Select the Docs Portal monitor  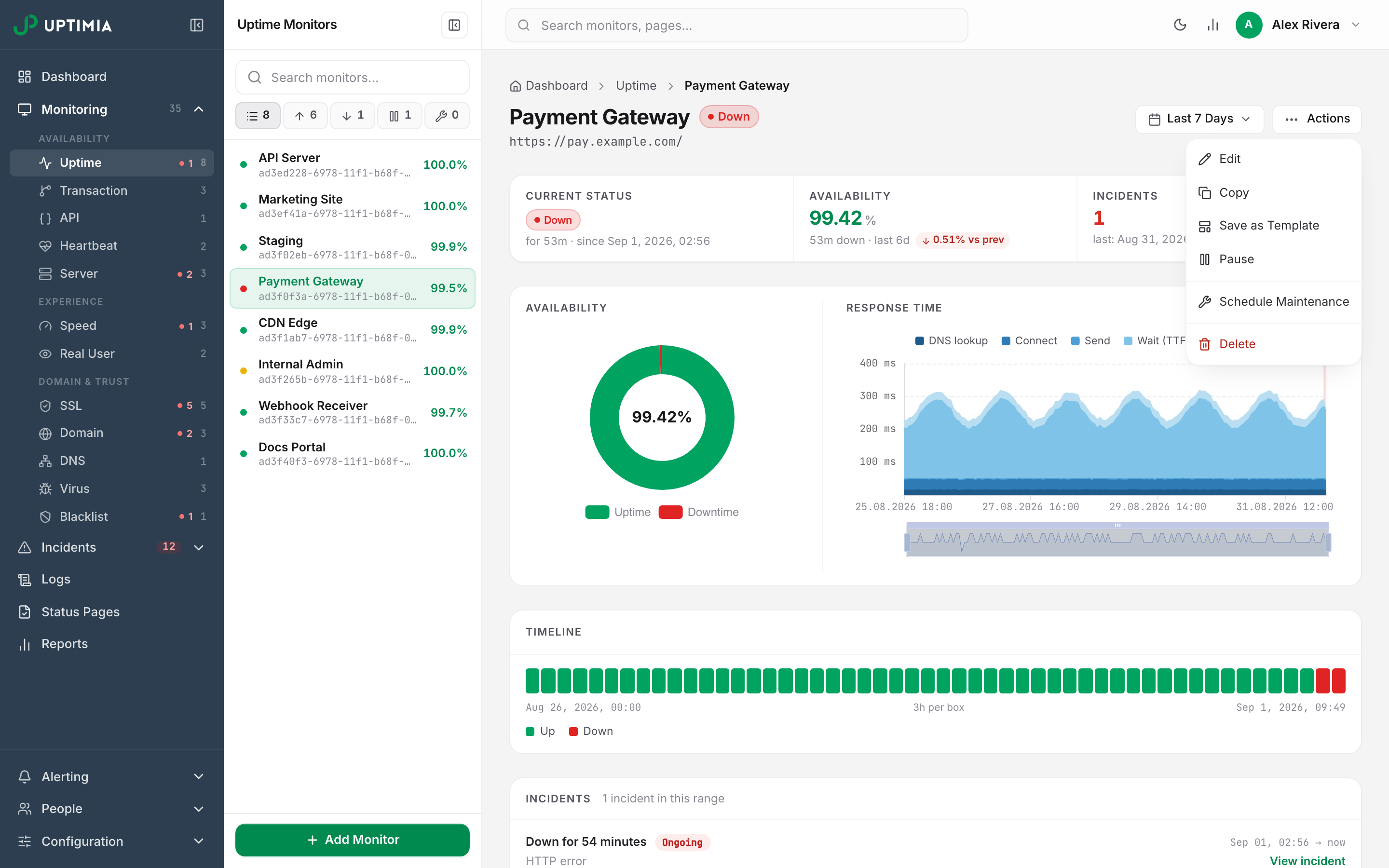coord(353,453)
